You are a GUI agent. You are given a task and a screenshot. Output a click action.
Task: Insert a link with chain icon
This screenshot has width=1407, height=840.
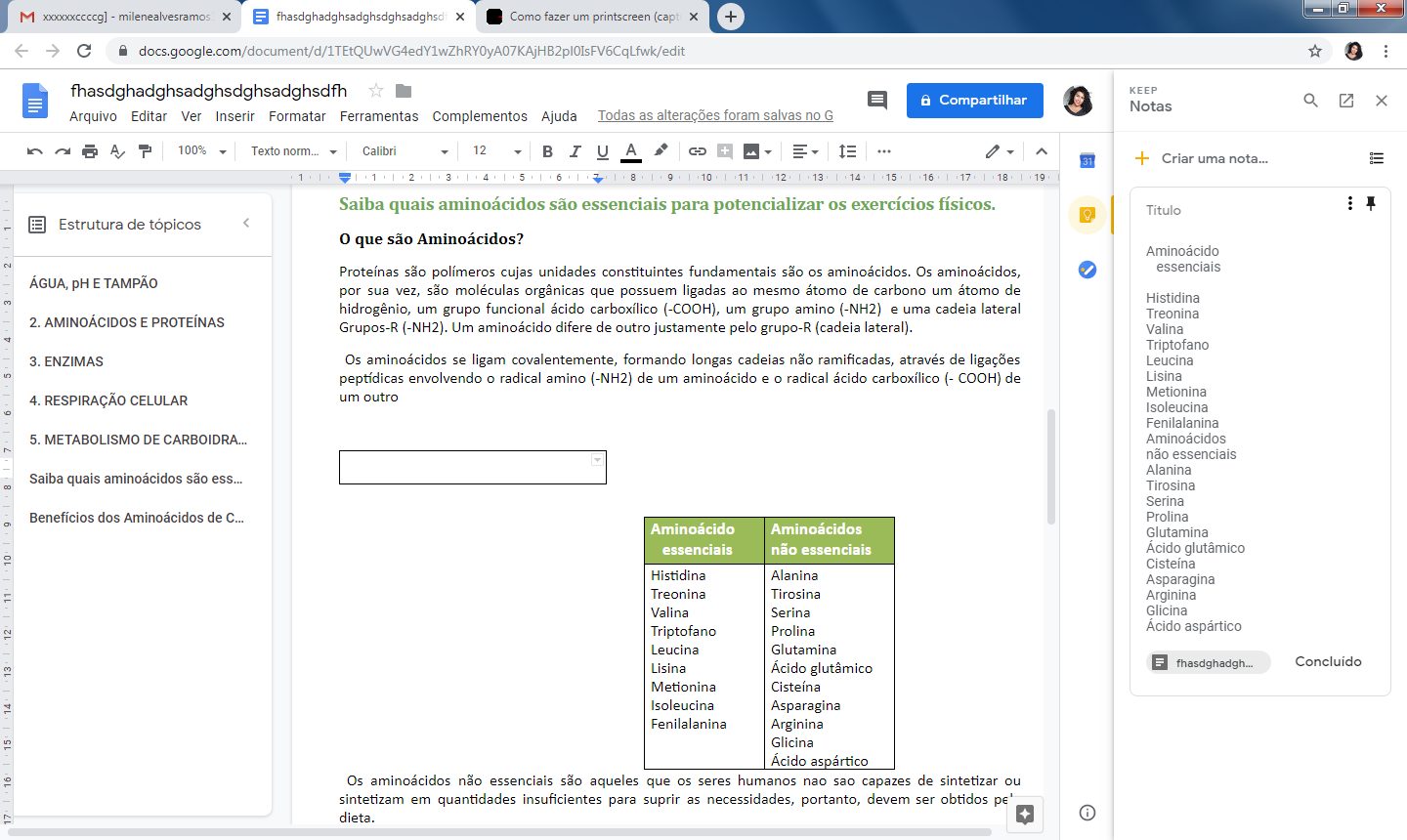coord(697,151)
